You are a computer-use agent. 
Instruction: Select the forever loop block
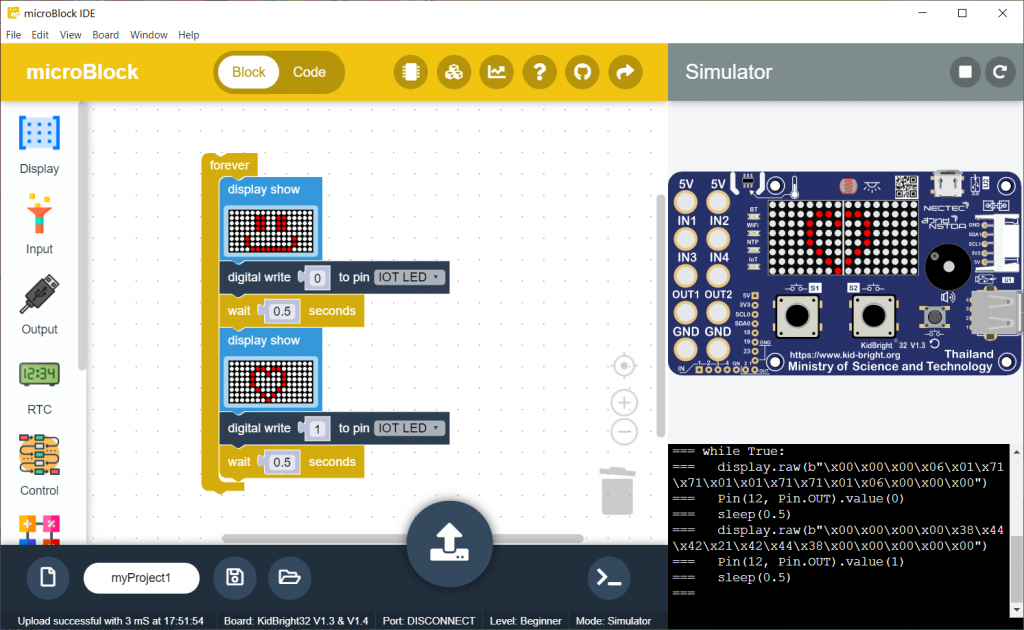[x=229, y=165]
